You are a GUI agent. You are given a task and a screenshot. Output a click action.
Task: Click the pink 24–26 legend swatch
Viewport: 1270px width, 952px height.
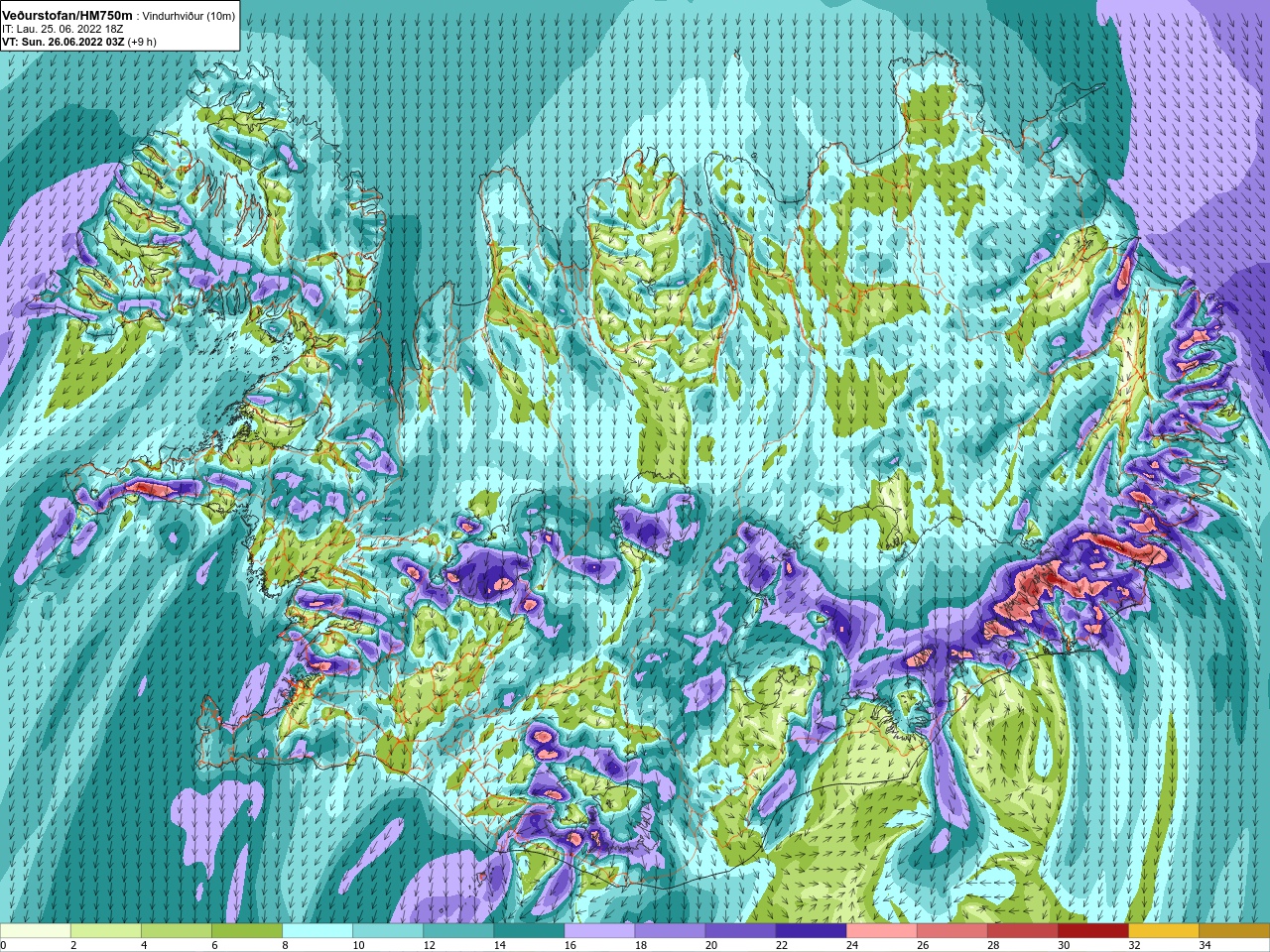point(881,931)
